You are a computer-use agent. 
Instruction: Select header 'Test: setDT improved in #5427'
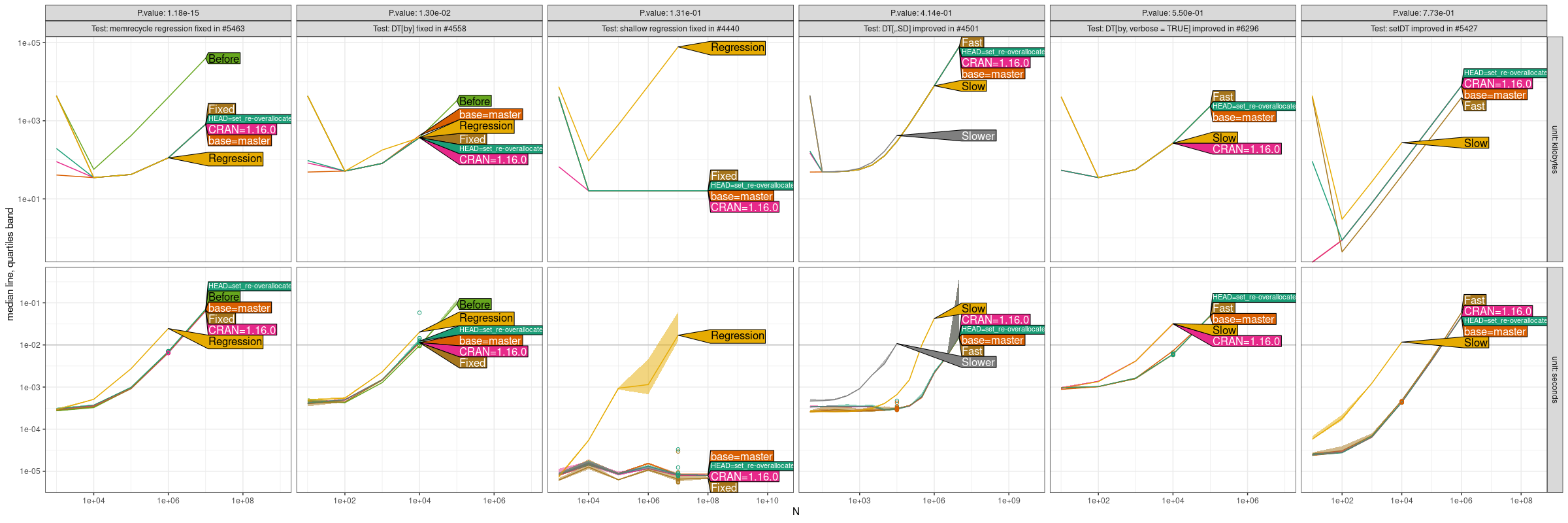coord(1424,29)
